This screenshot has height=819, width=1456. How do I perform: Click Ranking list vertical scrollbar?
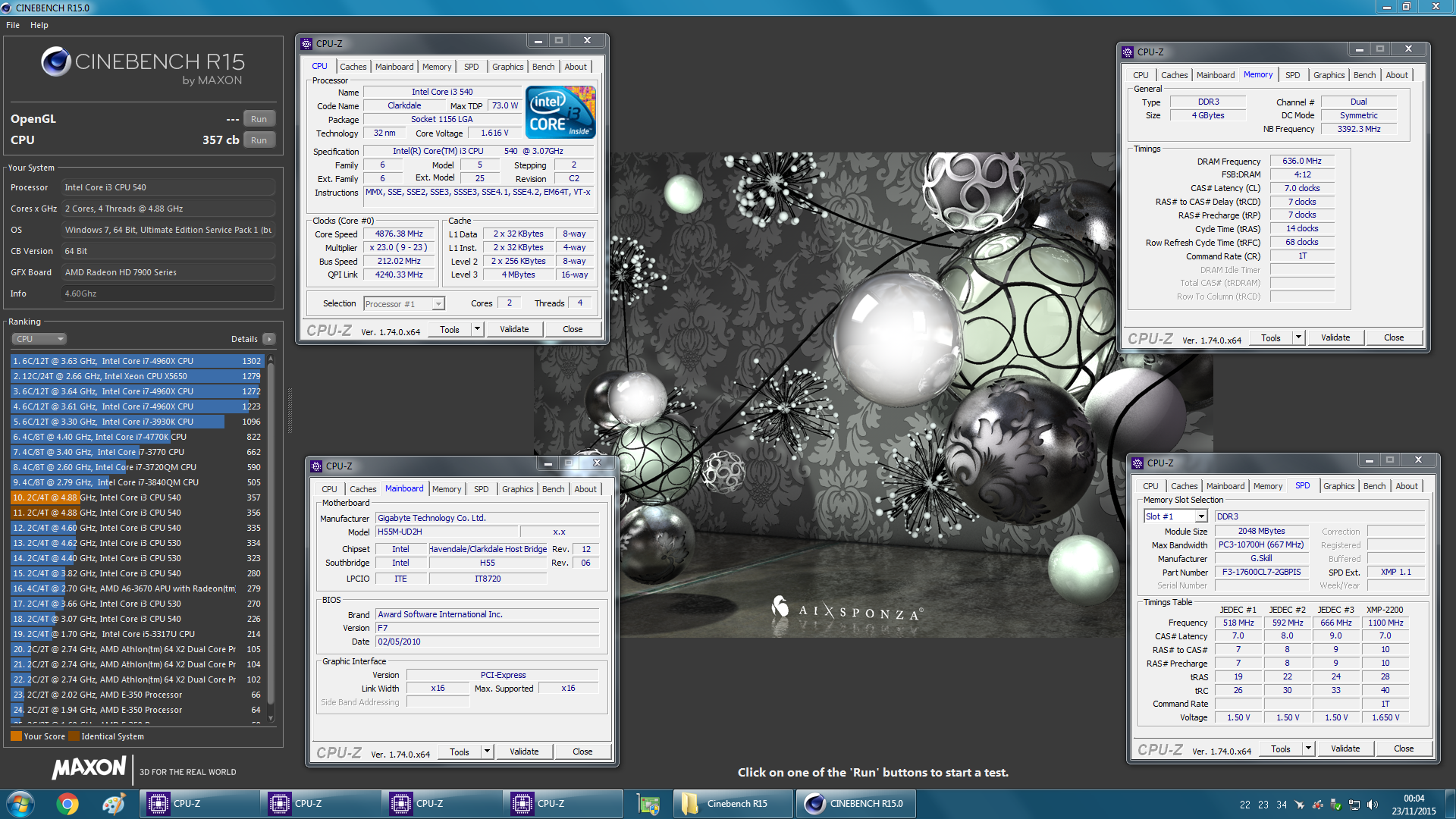[271, 538]
